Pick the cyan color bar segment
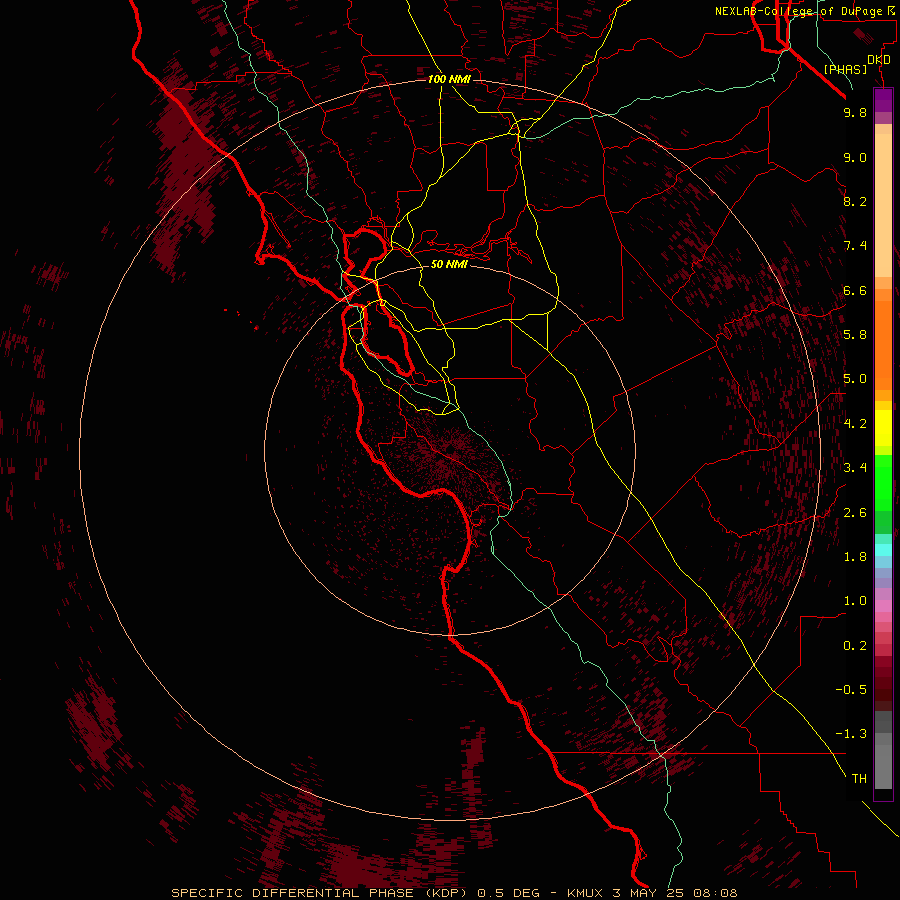The height and width of the screenshot is (900, 900). pos(883,550)
